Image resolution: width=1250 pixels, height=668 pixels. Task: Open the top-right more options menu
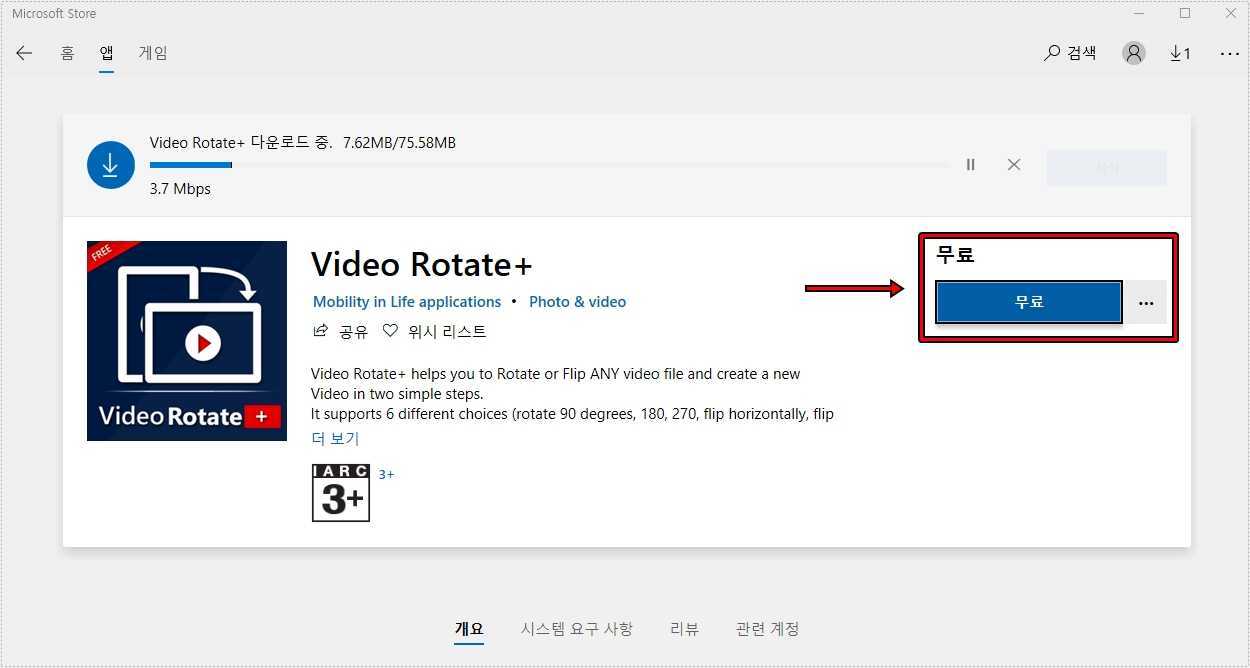1230,54
